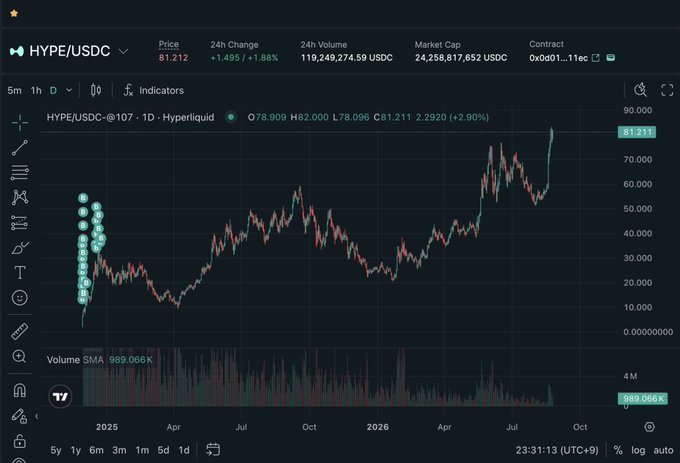
Task: Click the favorite star icon
Action: pyautogui.click(x=14, y=13)
